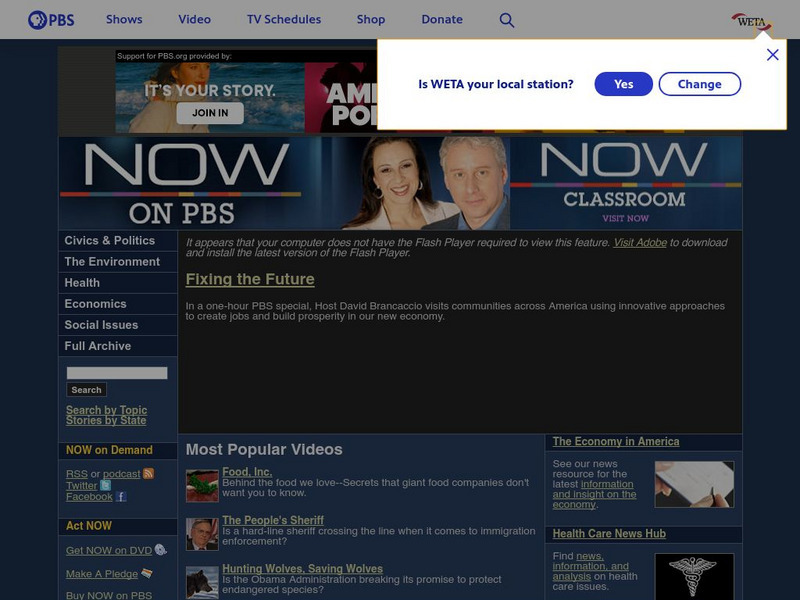Click the DVD icon next to Get NOW on DVD
The width and height of the screenshot is (800, 600).
click(x=159, y=550)
